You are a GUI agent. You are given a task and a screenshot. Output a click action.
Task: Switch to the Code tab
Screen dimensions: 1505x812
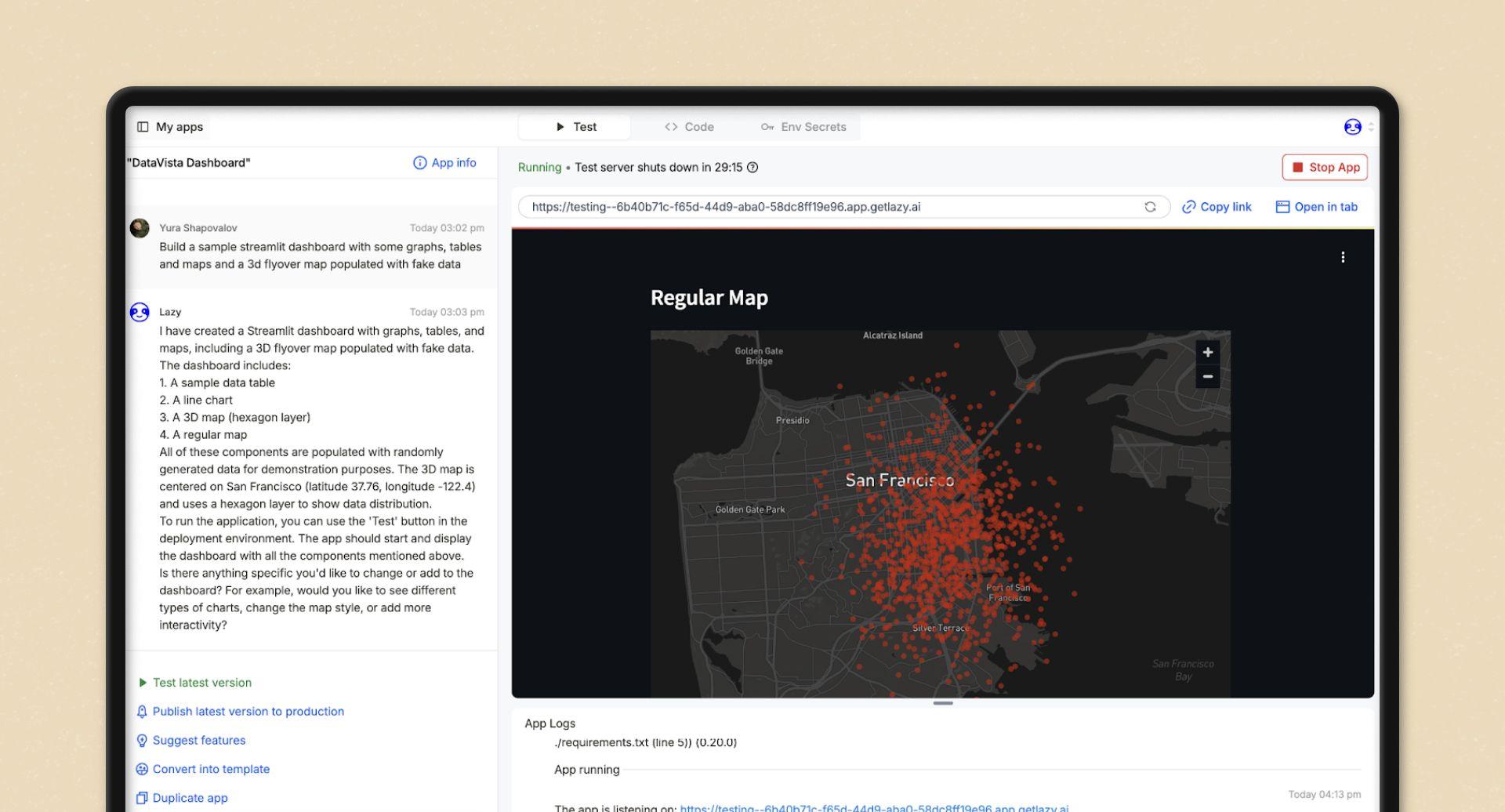coord(689,127)
